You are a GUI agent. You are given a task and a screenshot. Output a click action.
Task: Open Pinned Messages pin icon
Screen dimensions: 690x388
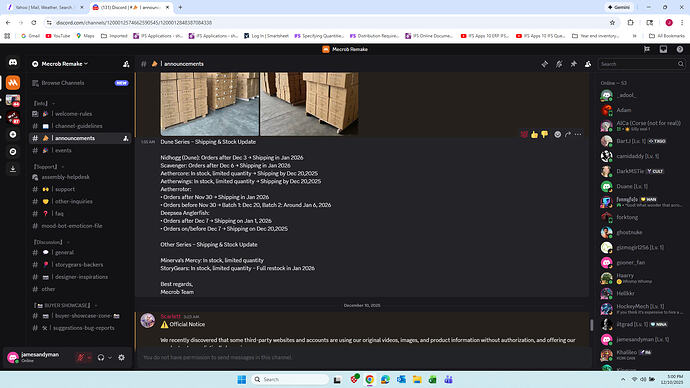click(573, 64)
